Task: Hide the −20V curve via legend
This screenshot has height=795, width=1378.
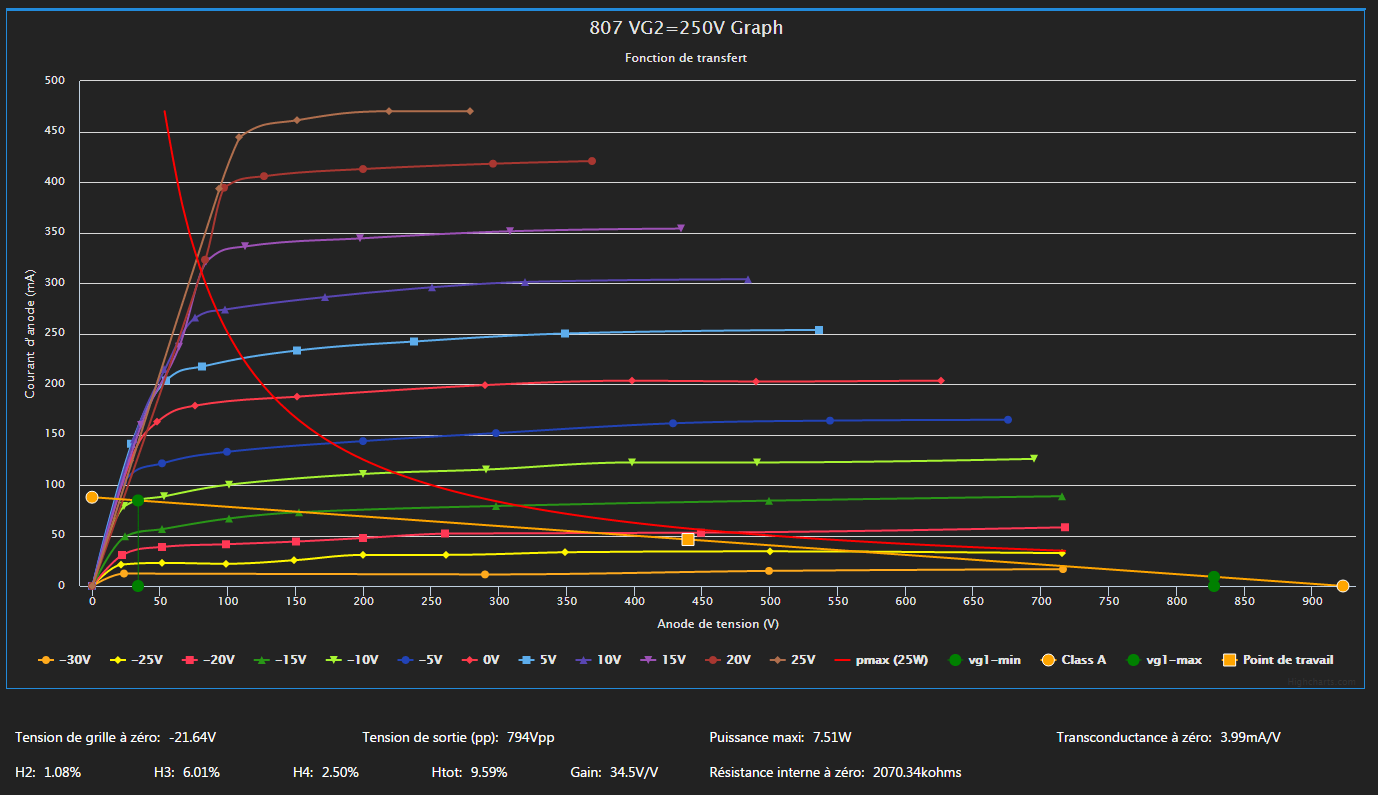Action: 207,660
